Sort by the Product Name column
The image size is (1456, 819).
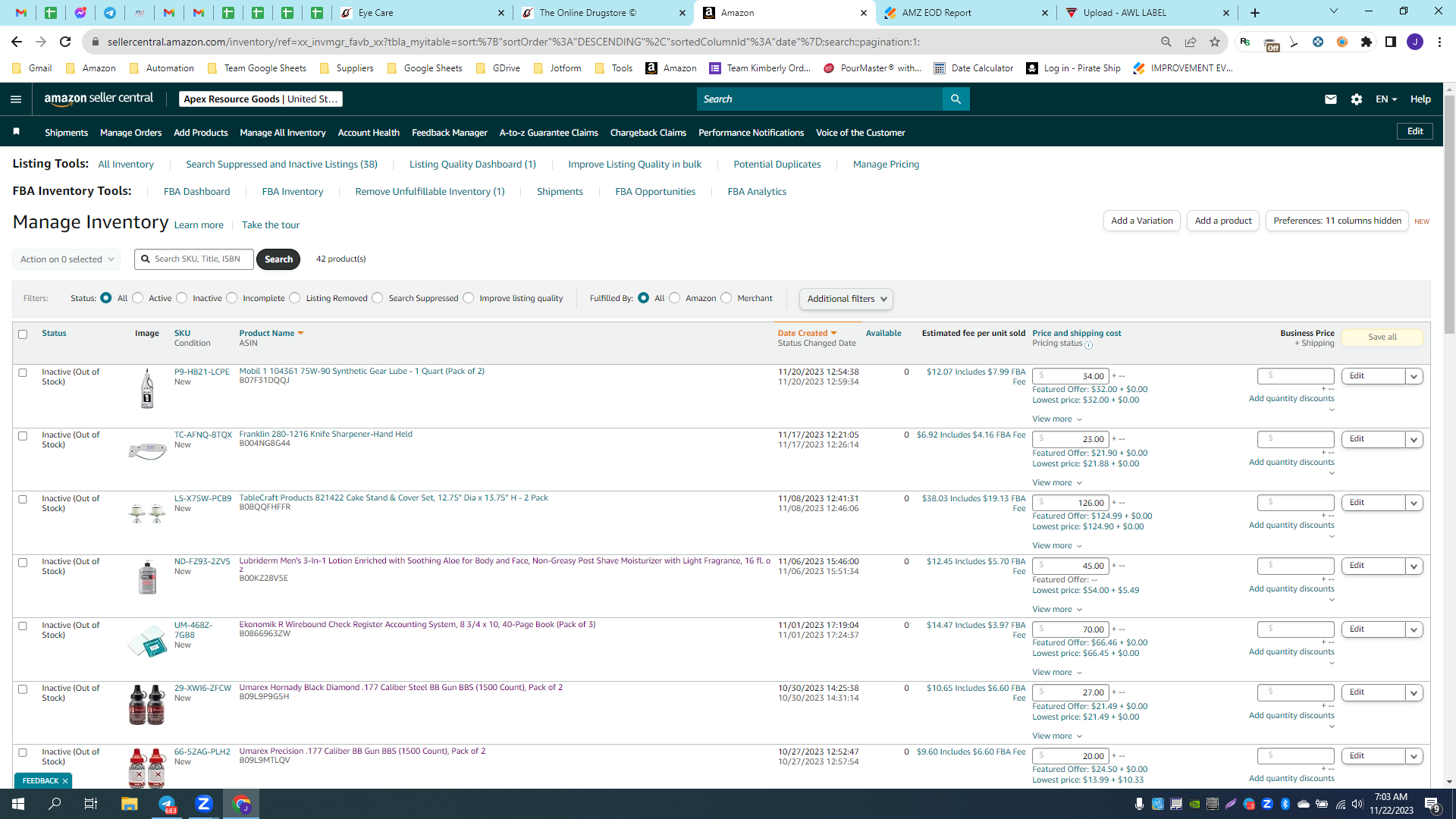(271, 333)
